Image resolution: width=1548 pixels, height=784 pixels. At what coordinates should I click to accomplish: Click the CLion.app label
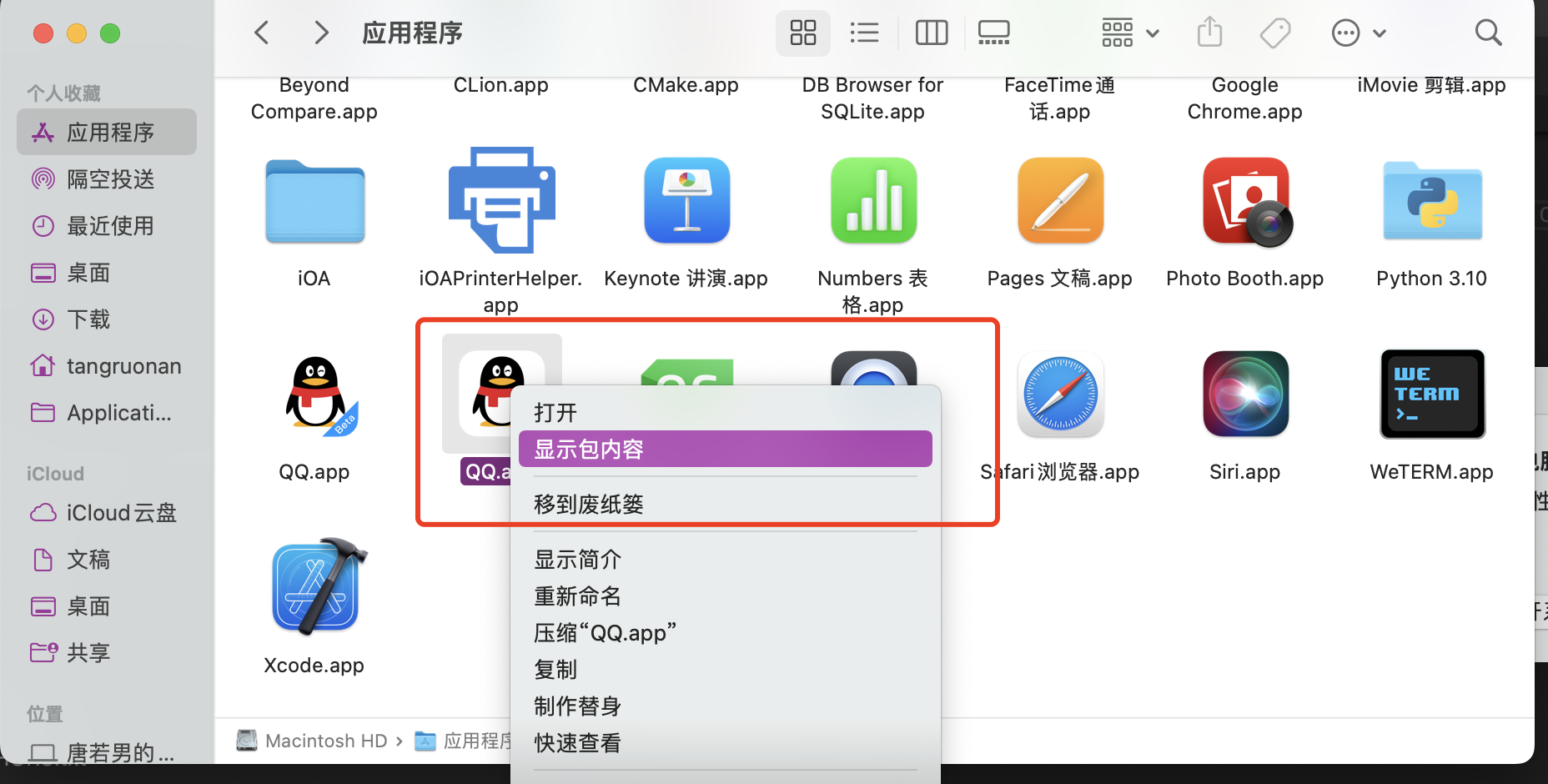click(501, 85)
